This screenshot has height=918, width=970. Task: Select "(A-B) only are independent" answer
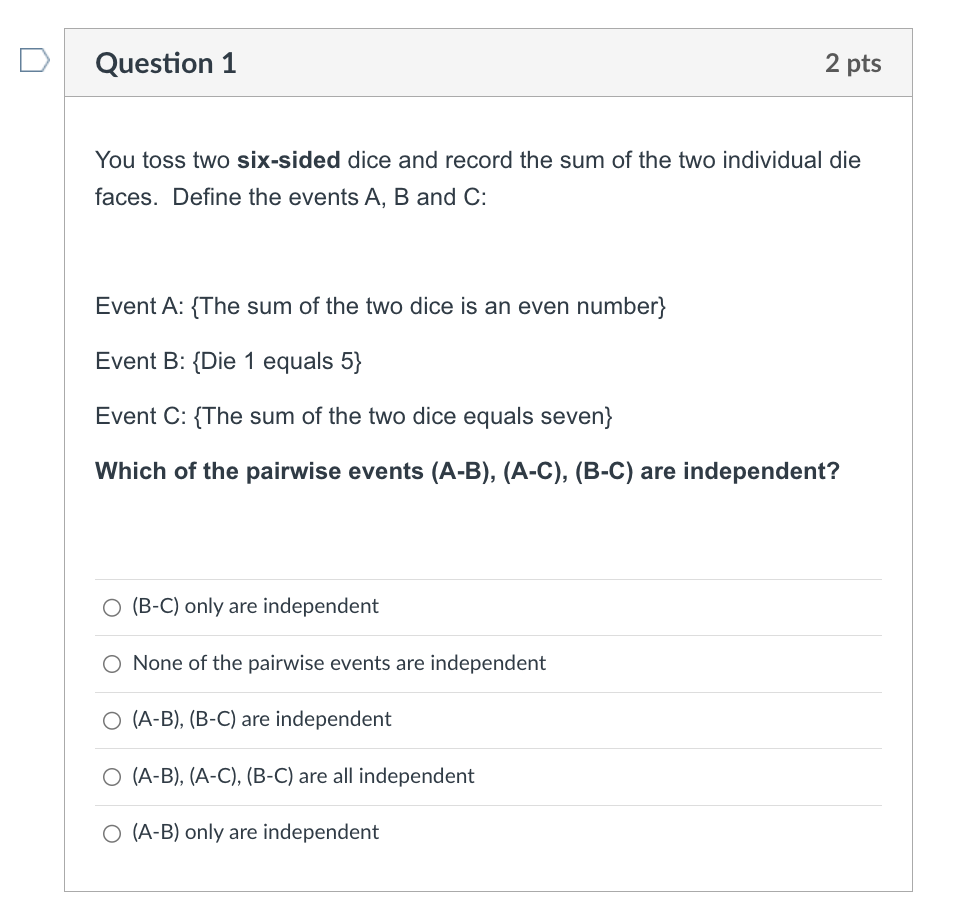pos(112,832)
